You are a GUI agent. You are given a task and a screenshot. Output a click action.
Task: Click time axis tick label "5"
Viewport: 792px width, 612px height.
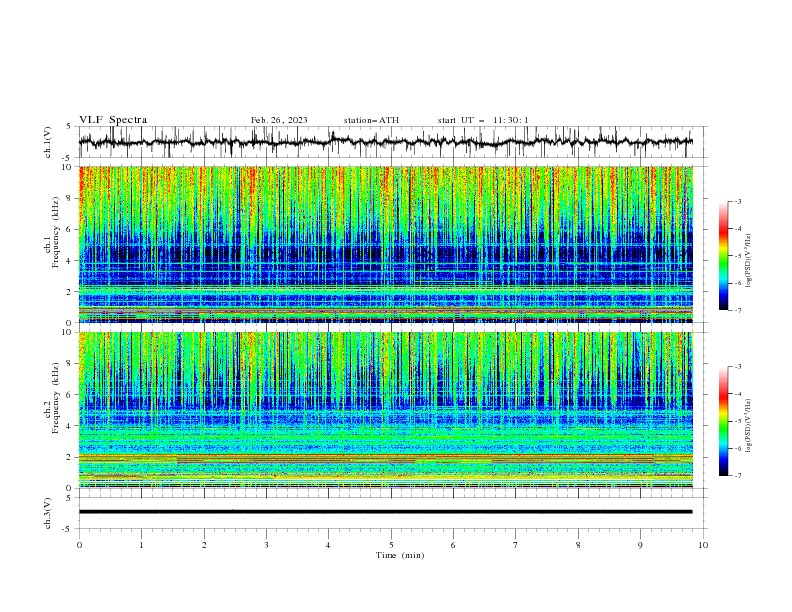coord(391,545)
